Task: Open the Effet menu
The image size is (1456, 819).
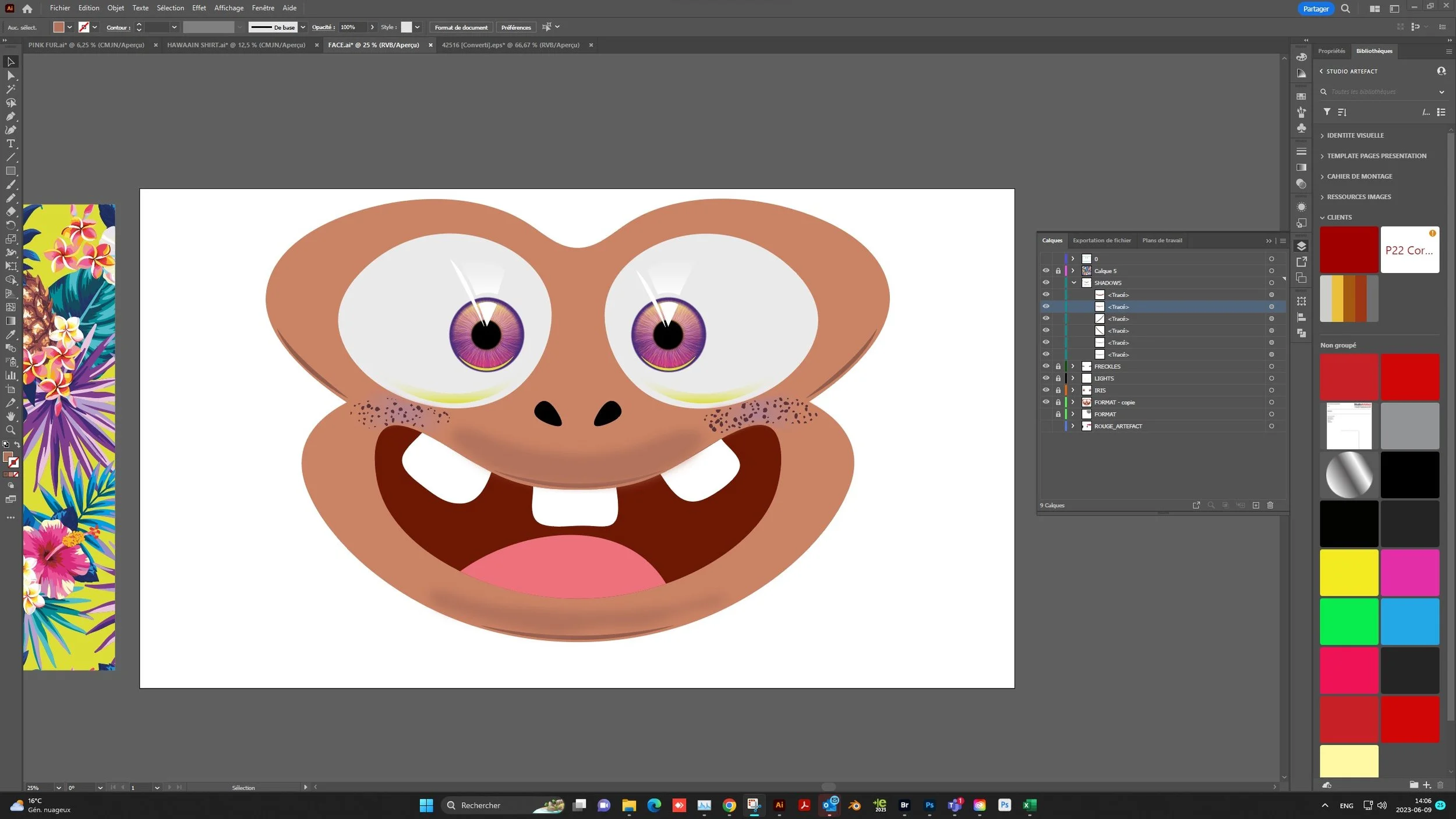Action: click(199, 8)
